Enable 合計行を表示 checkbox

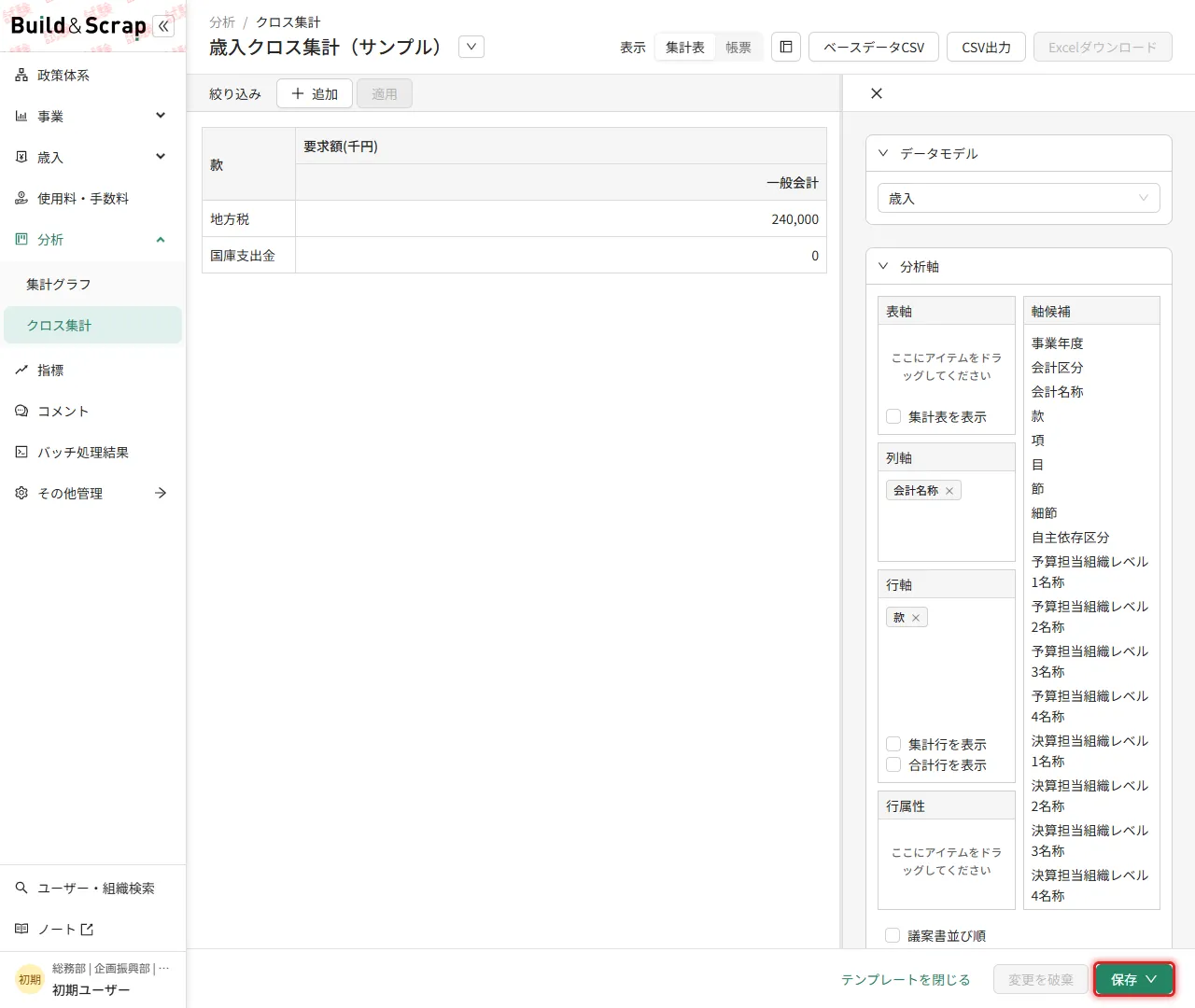coord(893,765)
